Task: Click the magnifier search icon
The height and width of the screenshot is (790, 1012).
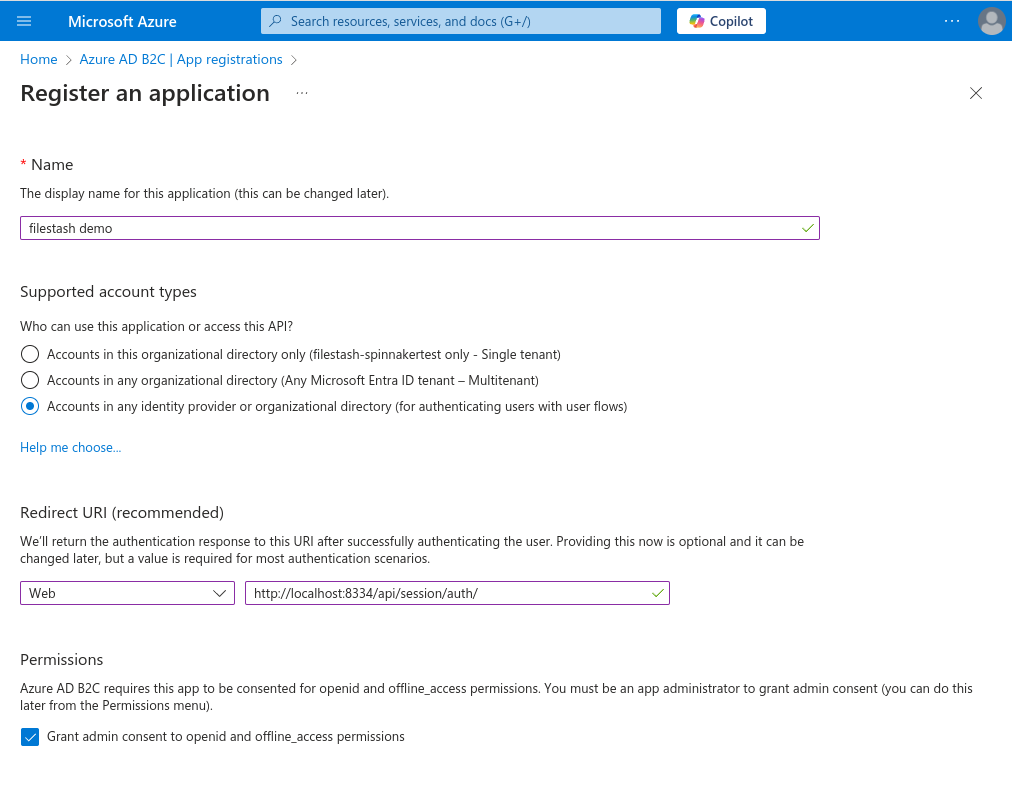Action: tap(276, 21)
